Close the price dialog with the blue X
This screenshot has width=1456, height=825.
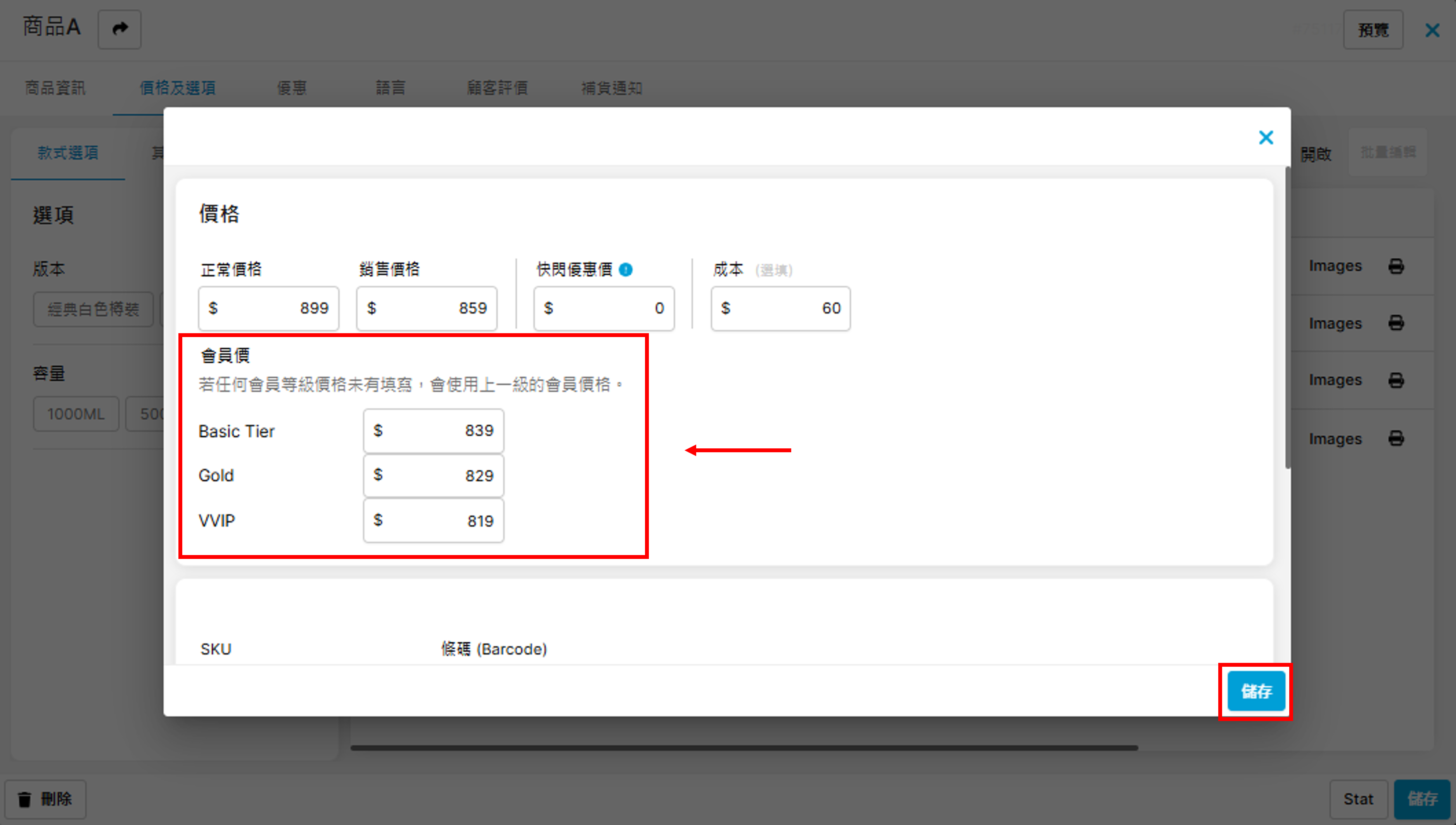coord(1266,138)
